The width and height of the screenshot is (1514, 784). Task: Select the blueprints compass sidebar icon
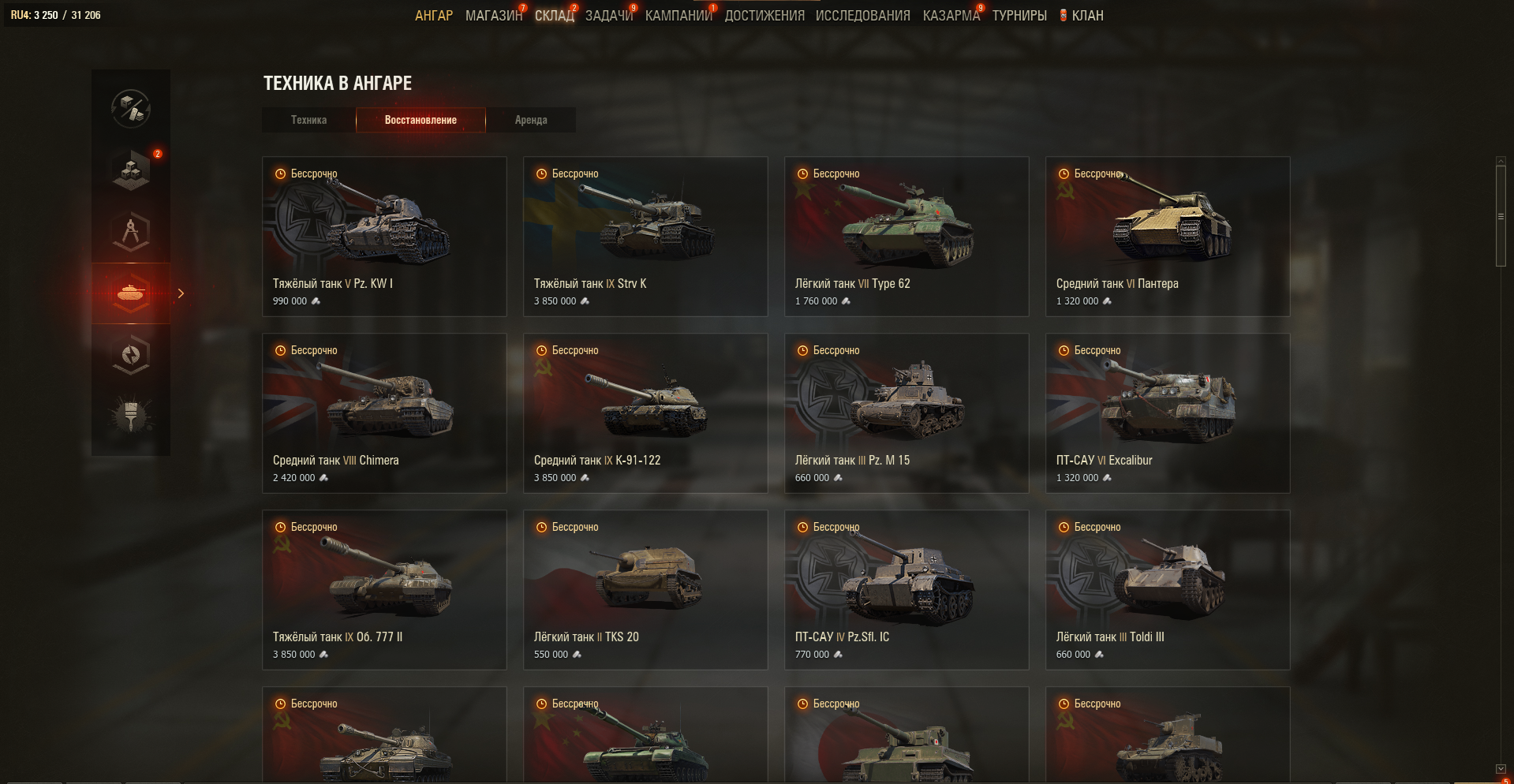coord(131,231)
